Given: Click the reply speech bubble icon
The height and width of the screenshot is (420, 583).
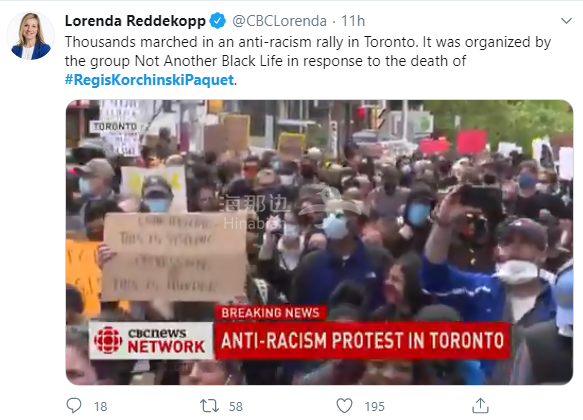Looking at the screenshot, I should tap(74, 406).
